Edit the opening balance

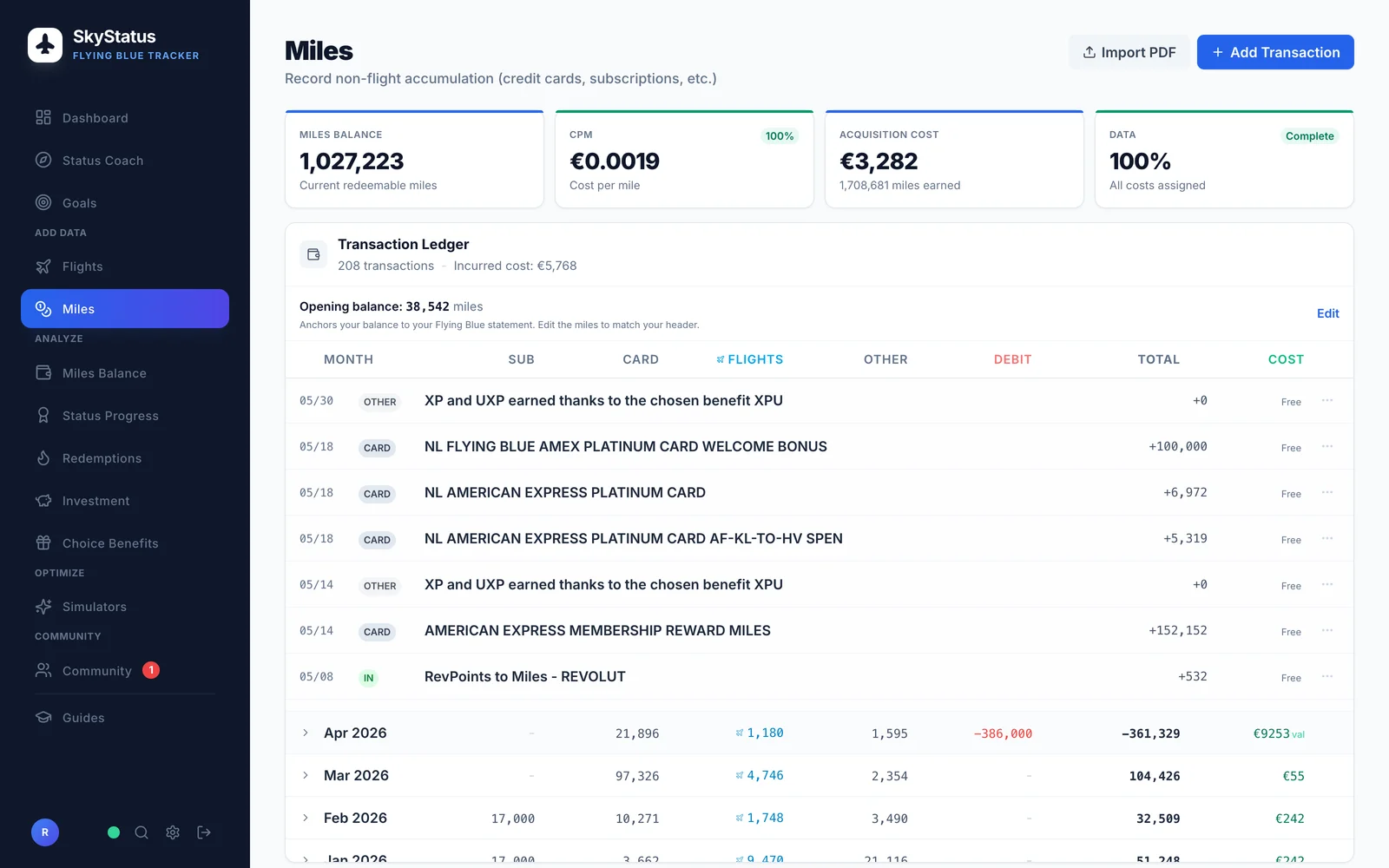coord(1327,313)
